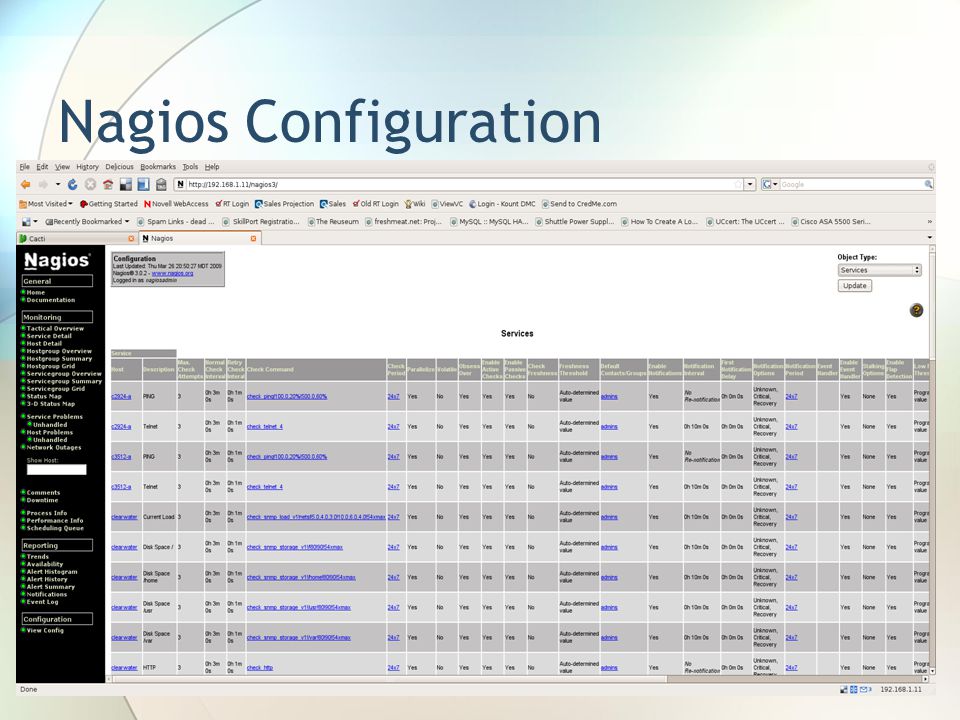Open the Tools menu
The height and width of the screenshot is (720, 960).
[190, 167]
